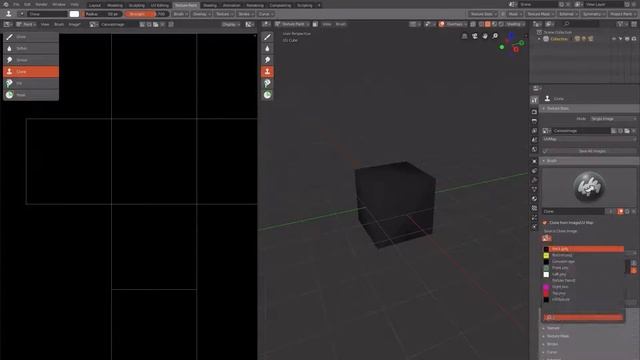Screen dimensions: 640x360
Task: Open the Blender logo menu
Action: (x=6, y=4)
